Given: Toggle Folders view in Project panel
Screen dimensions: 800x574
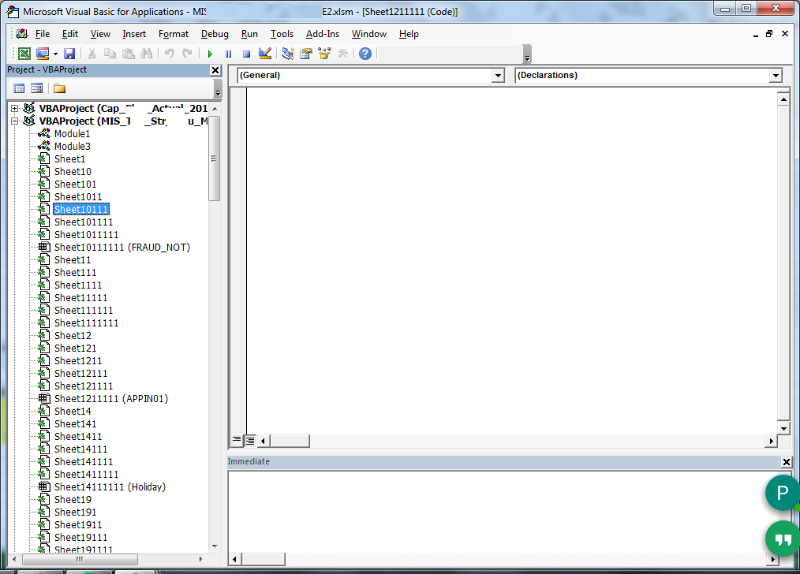Looking at the screenshot, I should 59,88.
